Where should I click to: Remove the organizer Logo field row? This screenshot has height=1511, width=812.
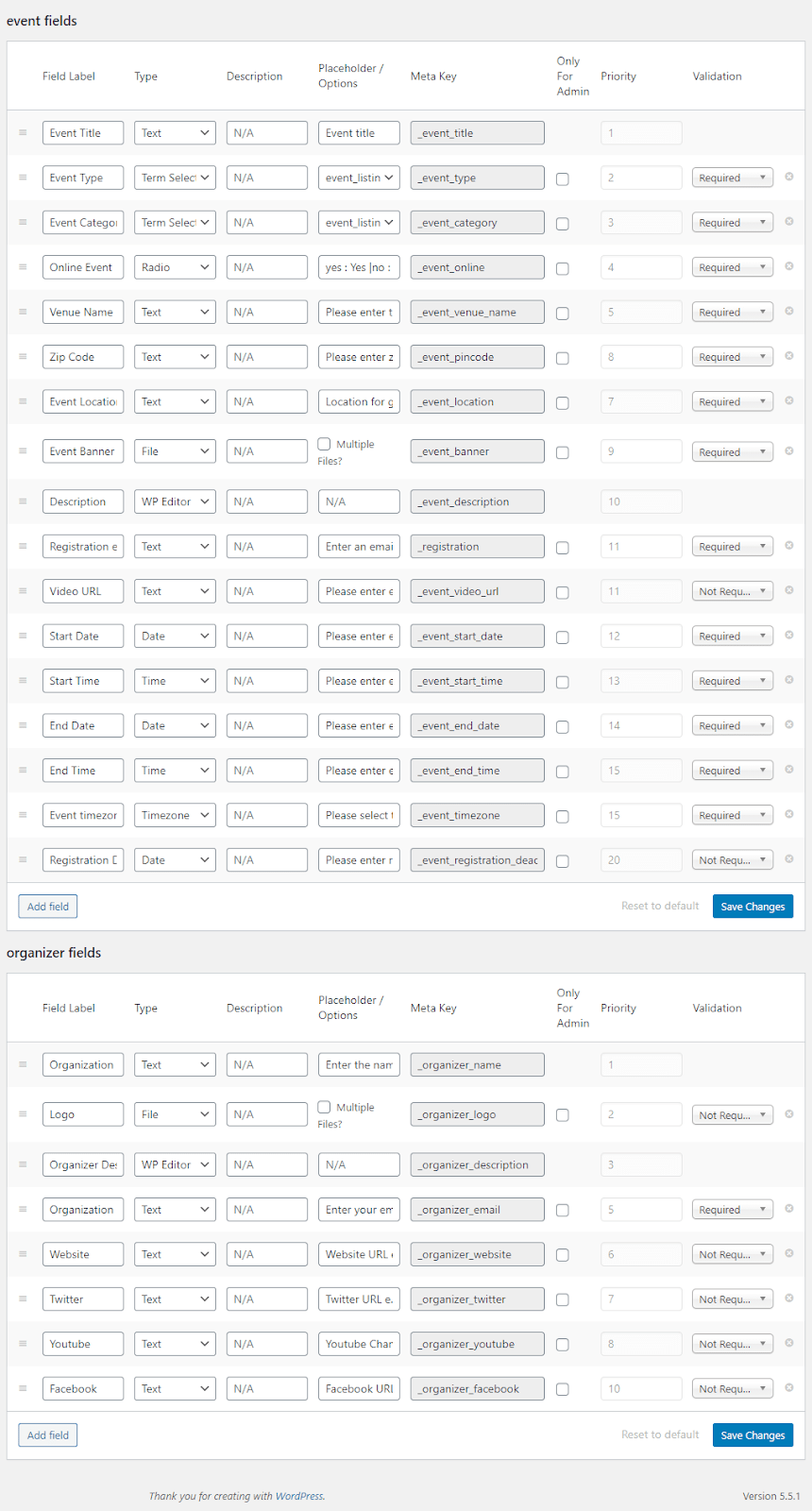(788, 1114)
